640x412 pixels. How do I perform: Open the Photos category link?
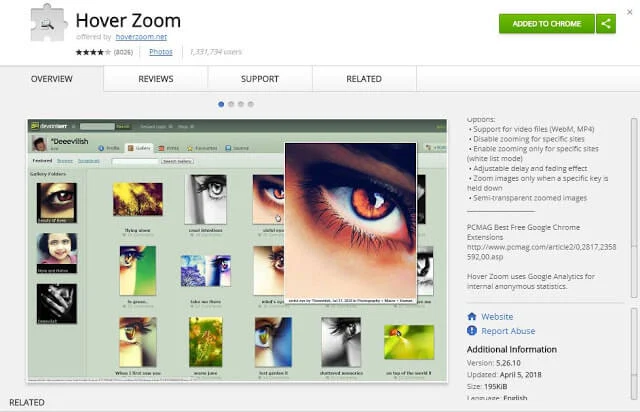coord(161,52)
